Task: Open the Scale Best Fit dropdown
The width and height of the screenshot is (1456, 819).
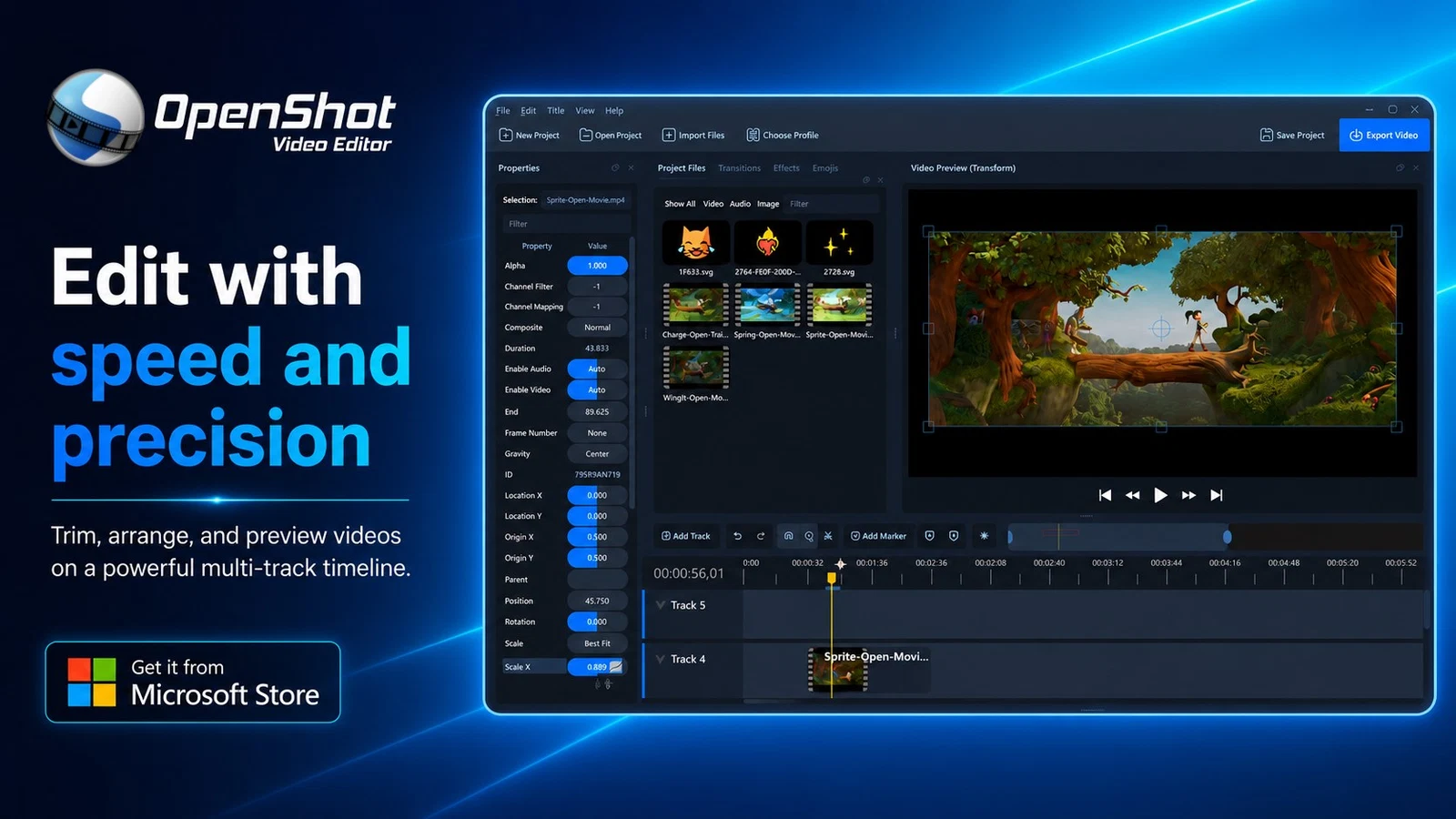Action: [x=597, y=643]
